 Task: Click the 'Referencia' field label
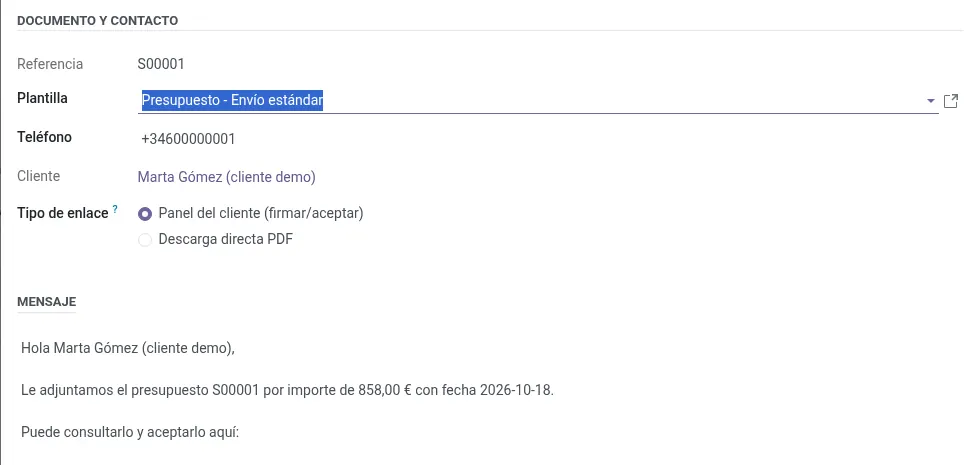(50, 64)
